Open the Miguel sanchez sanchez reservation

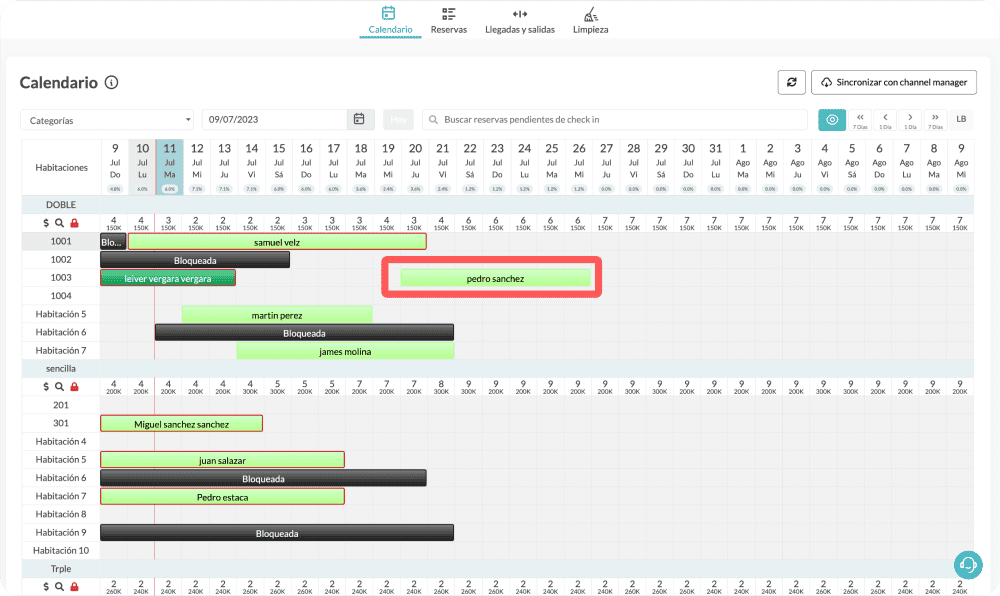click(x=182, y=424)
